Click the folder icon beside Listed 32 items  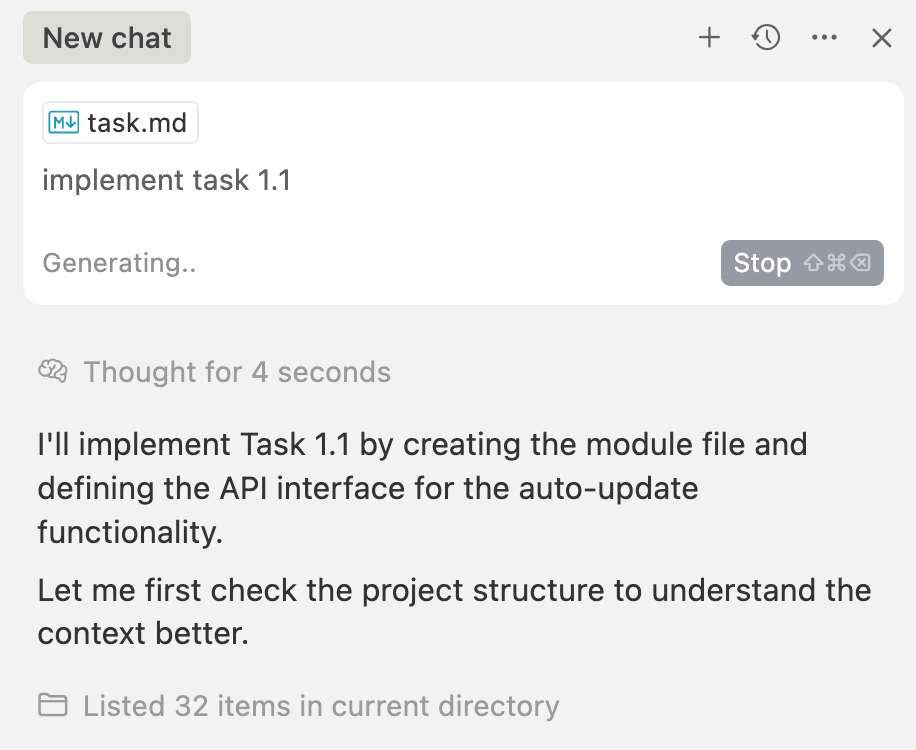coord(53,706)
